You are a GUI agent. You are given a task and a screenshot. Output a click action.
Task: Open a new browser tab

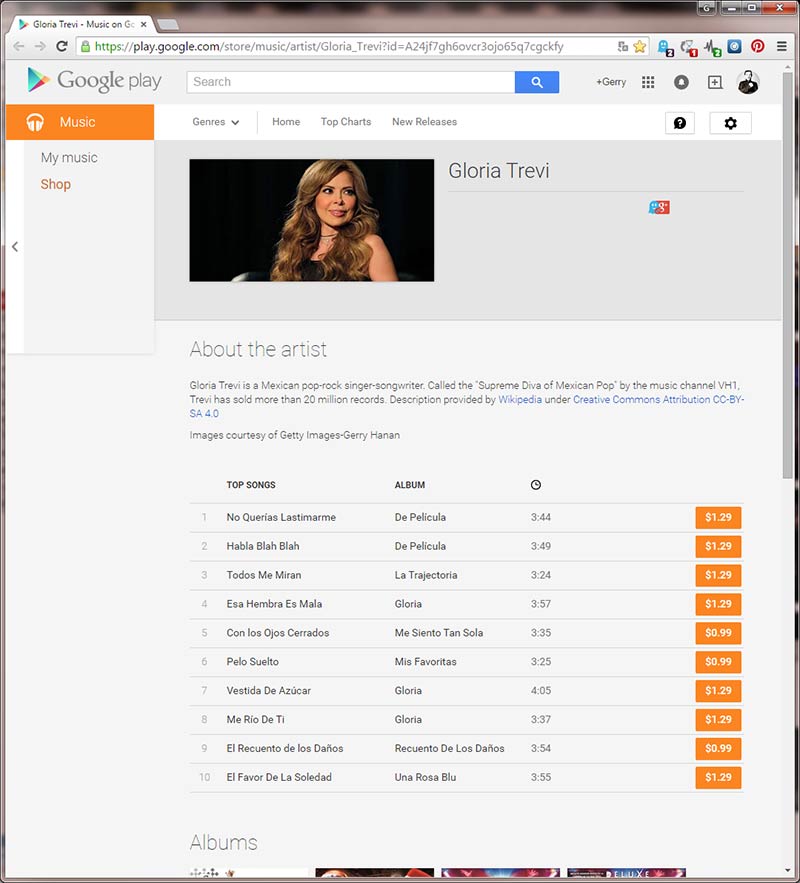click(167, 24)
